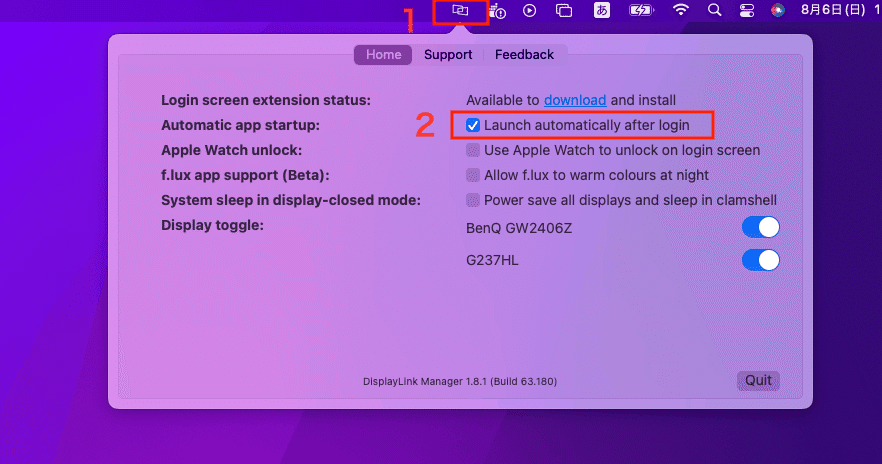Open Spotlight search magnifier
Image resolution: width=882 pixels, height=464 pixels.
pyautogui.click(x=714, y=10)
